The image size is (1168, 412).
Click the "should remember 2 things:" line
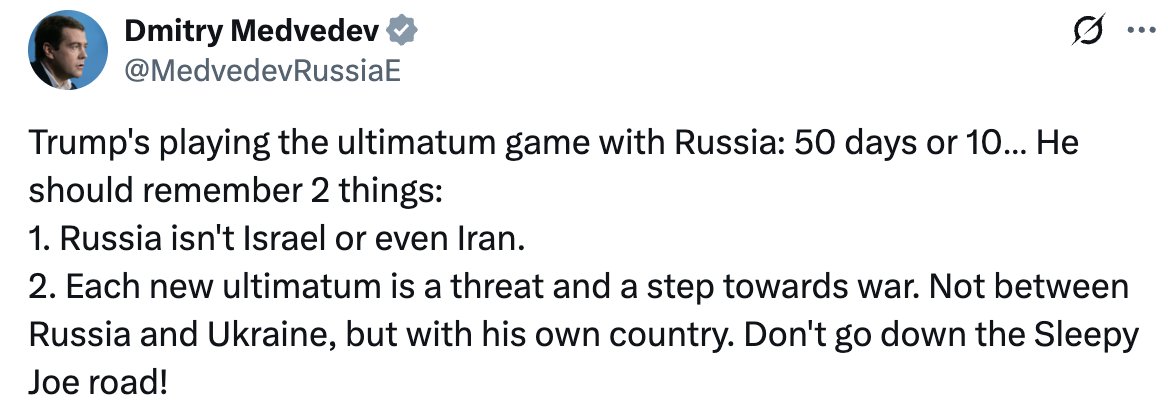[x=234, y=192]
